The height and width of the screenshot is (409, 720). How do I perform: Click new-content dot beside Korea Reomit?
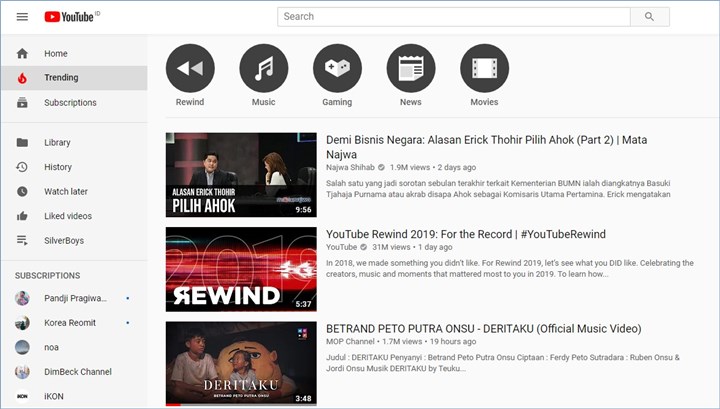(x=128, y=323)
